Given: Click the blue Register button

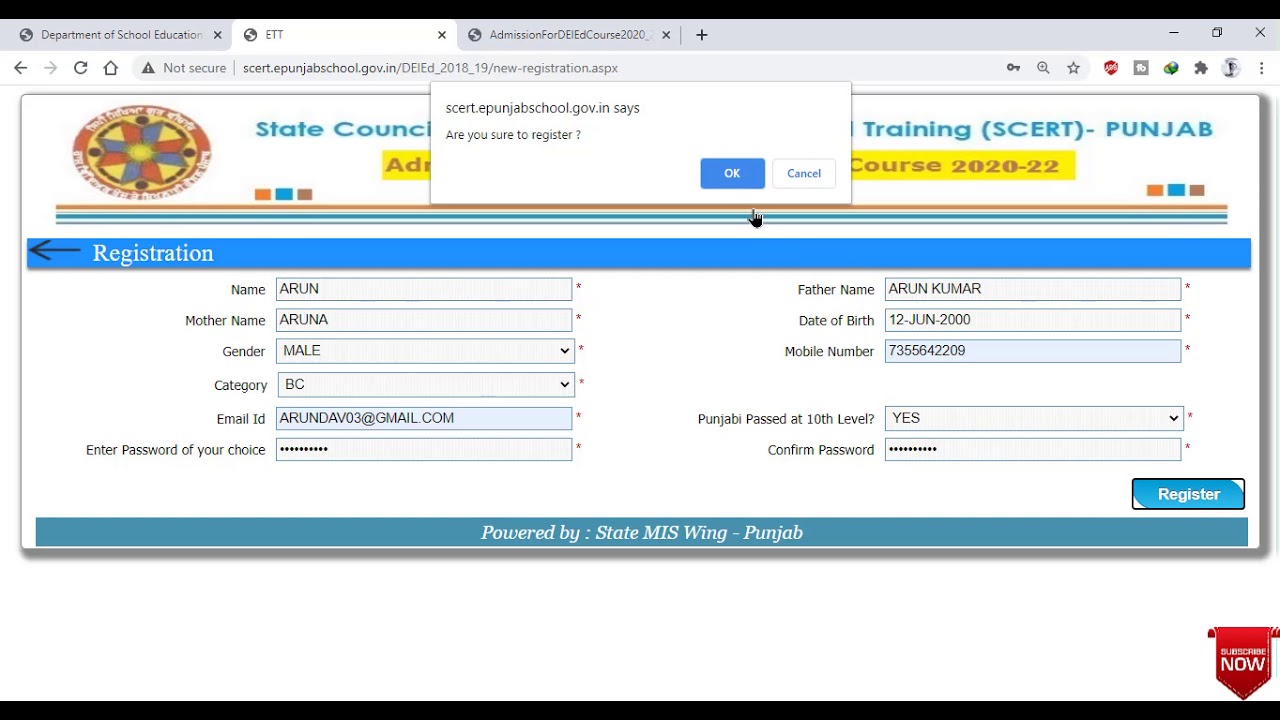Looking at the screenshot, I should coord(1188,494).
